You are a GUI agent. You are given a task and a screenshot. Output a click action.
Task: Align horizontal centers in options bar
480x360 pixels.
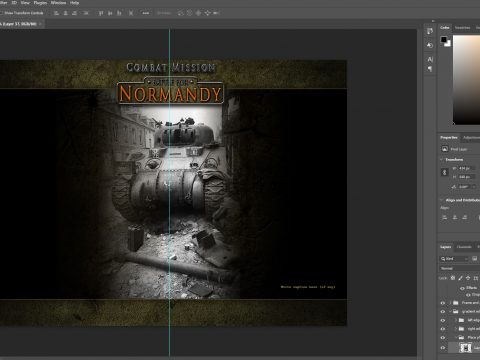65,13
